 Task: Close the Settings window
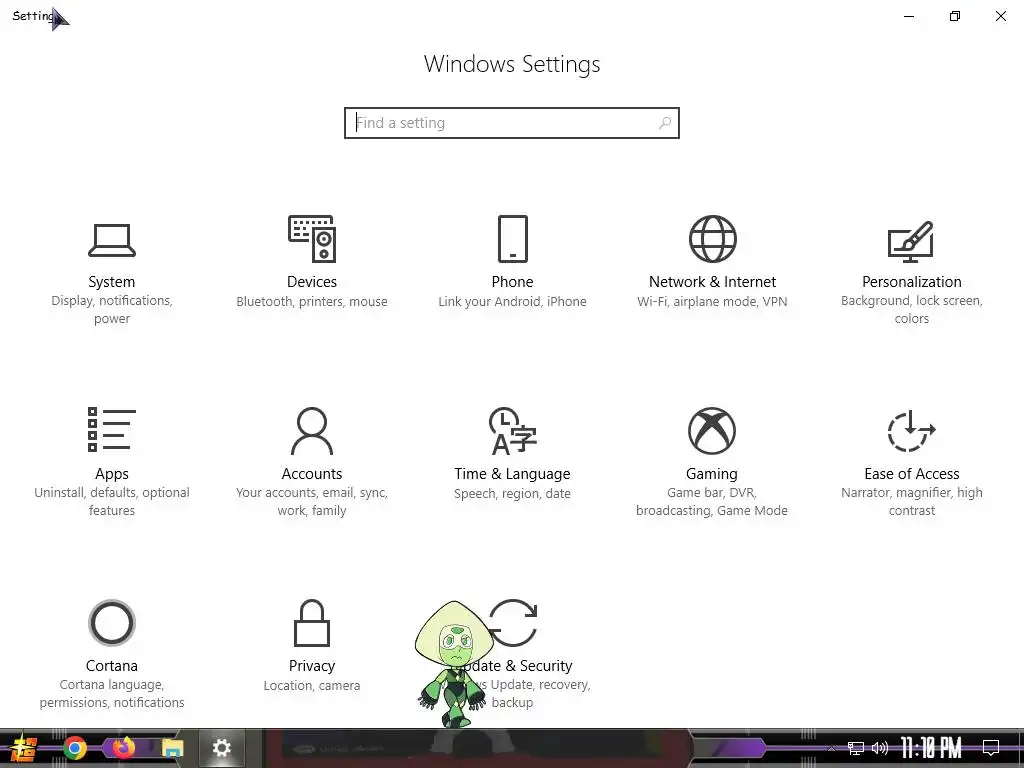coord(1000,16)
